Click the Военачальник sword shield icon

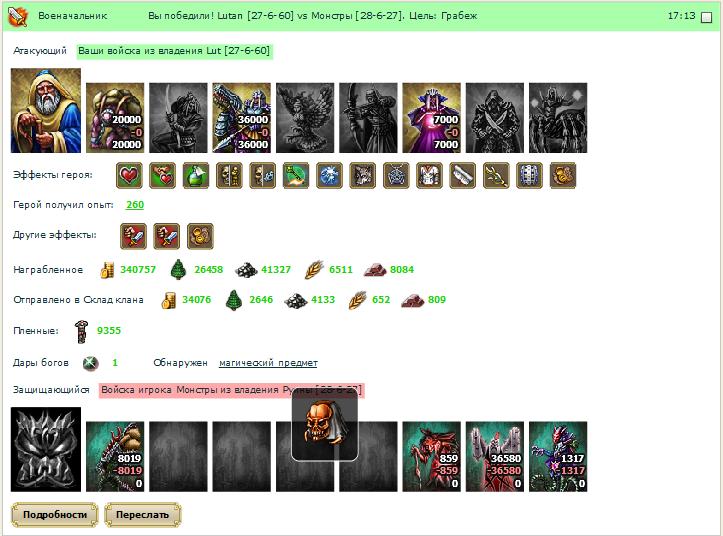[x=18, y=16]
